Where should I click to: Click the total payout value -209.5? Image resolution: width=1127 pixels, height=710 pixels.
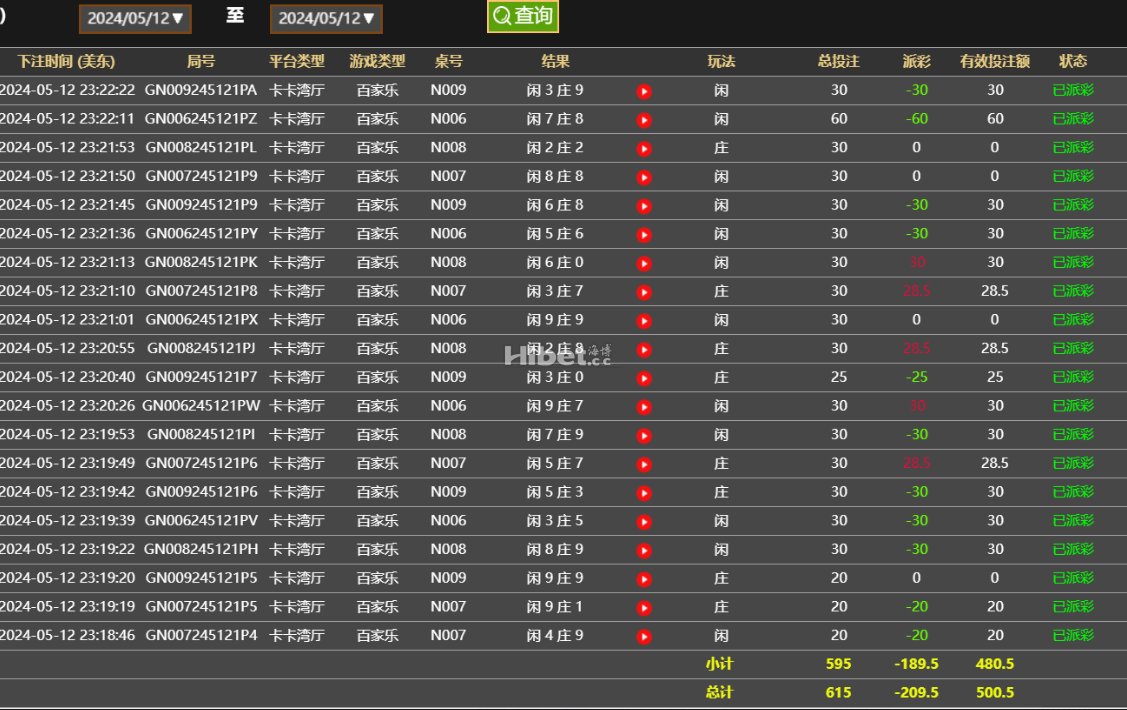[x=916, y=693]
